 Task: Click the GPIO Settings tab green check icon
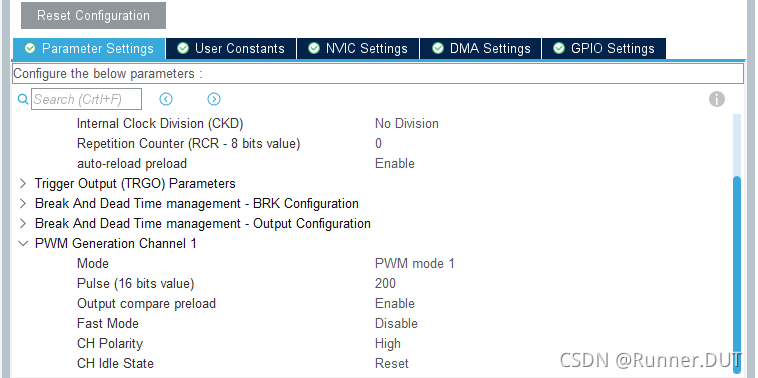pyautogui.click(x=559, y=48)
